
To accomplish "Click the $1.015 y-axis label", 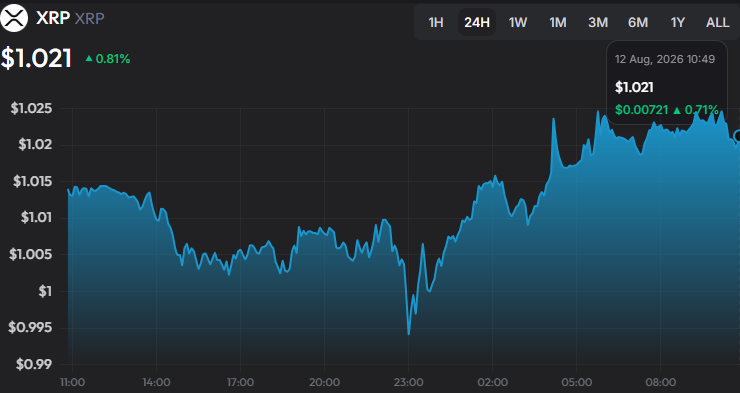I will click(x=33, y=181).
